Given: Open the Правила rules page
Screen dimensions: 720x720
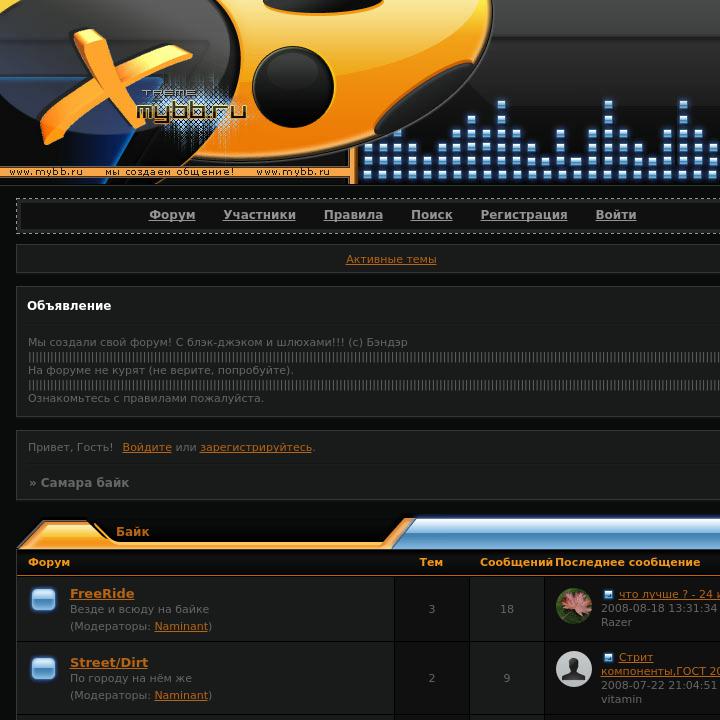Looking at the screenshot, I should coord(353,215).
